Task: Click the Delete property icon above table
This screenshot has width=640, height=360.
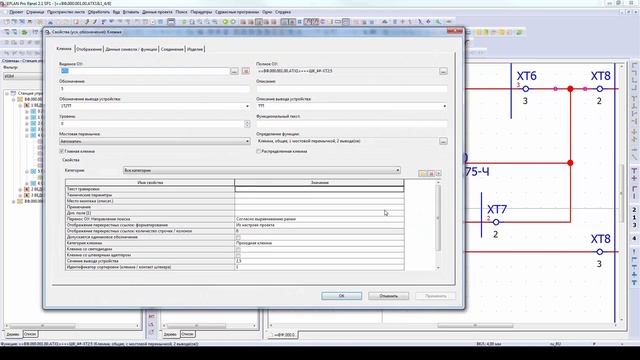Action: pyautogui.click(x=431, y=173)
